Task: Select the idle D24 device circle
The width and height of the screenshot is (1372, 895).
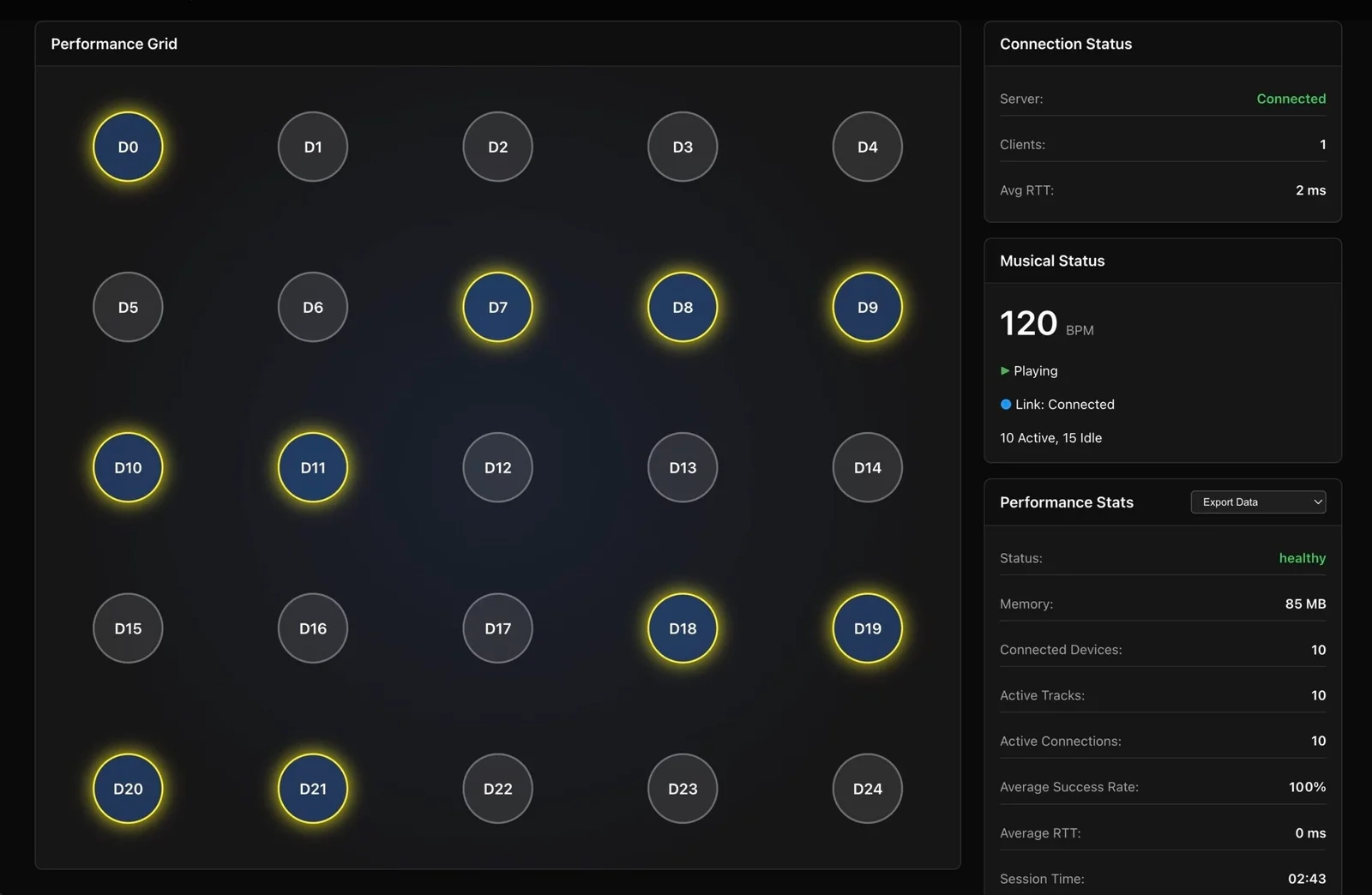Action: [867, 789]
